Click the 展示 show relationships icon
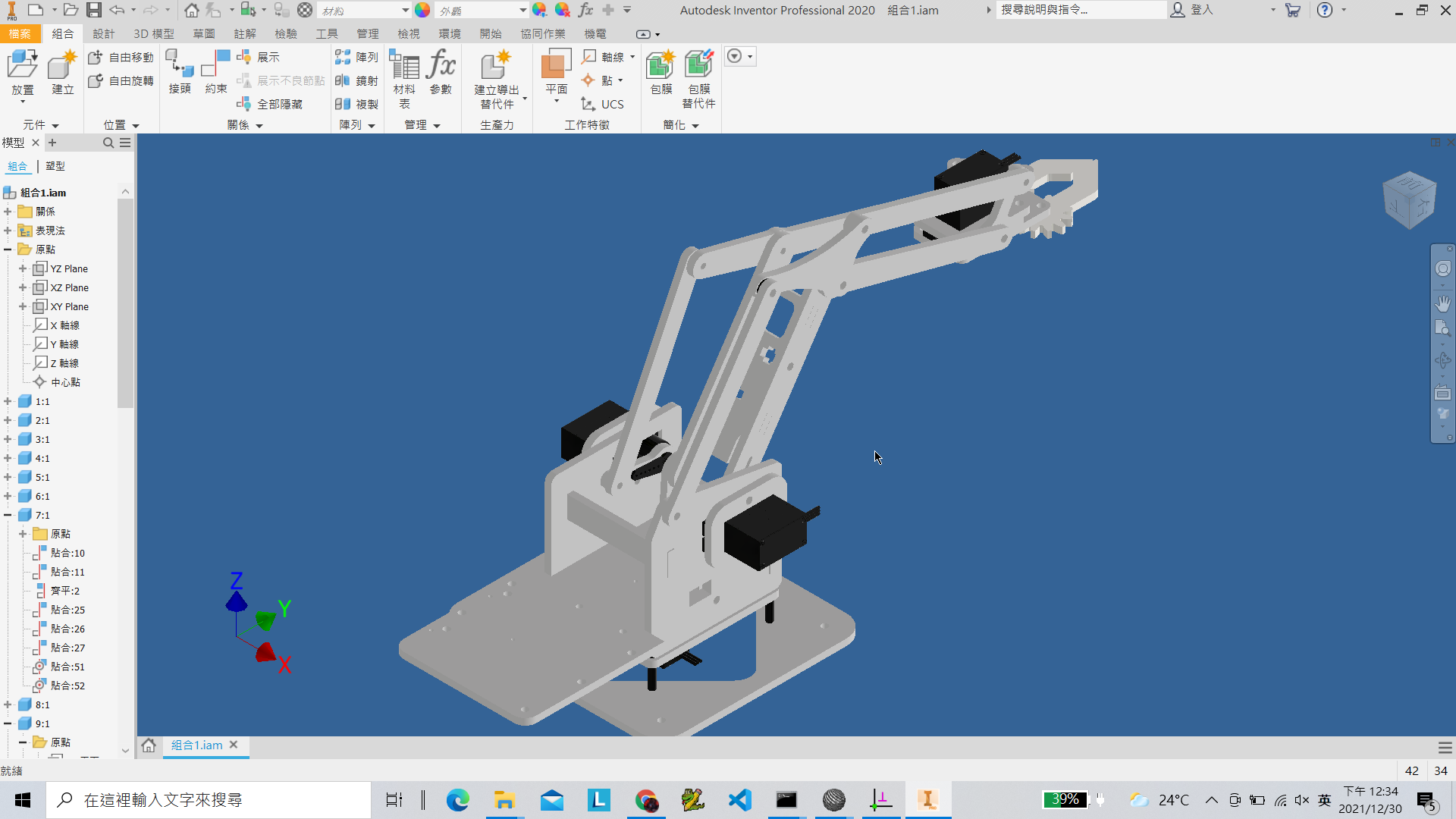 259,57
